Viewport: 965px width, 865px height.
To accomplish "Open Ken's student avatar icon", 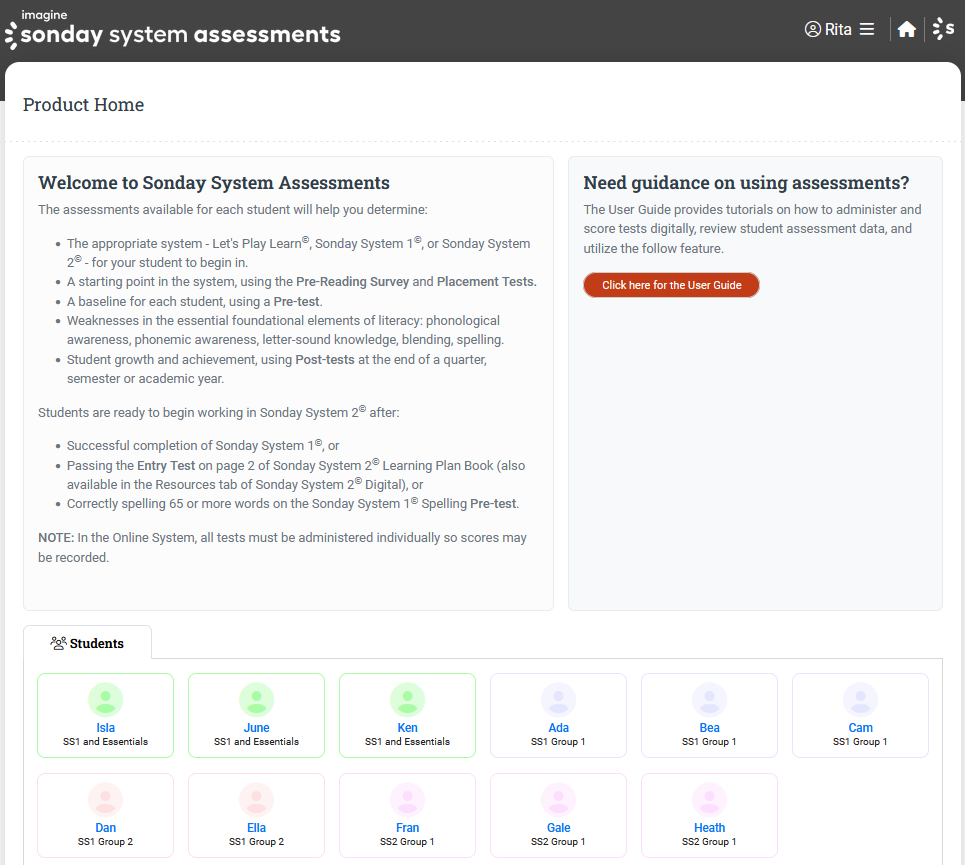I will point(408,699).
